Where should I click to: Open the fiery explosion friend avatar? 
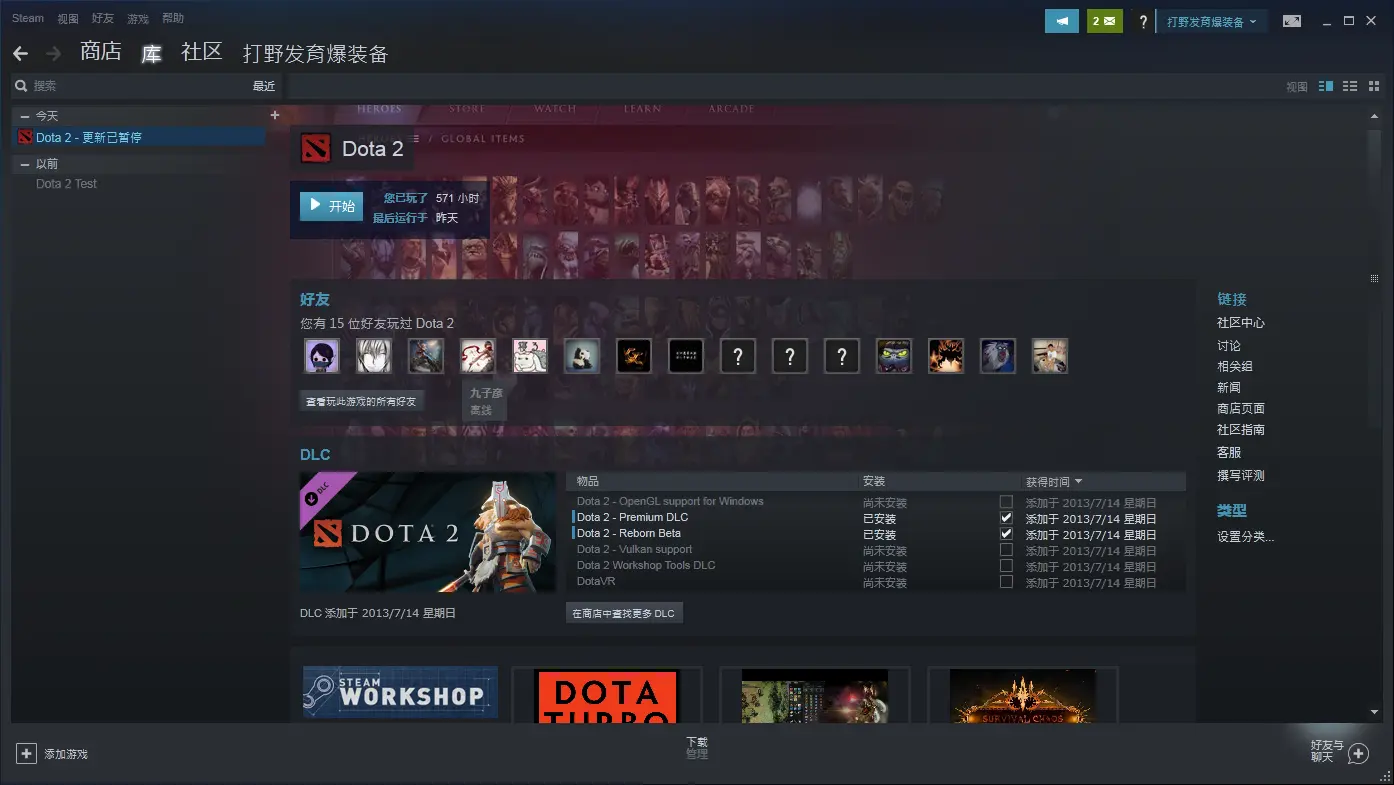(946, 356)
